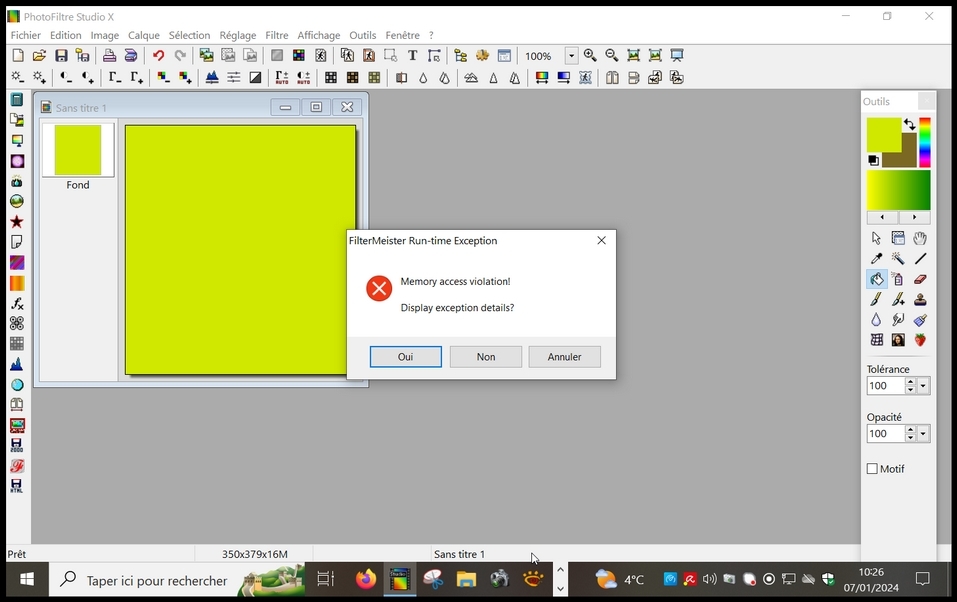Viewport: 957px width, 602px height.
Task: Open the Calque menu
Action: click(x=143, y=35)
